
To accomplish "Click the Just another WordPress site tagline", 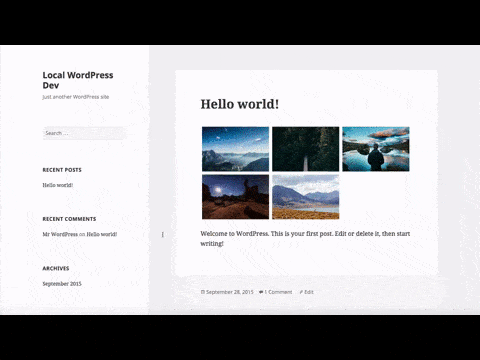I will tap(76, 97).
